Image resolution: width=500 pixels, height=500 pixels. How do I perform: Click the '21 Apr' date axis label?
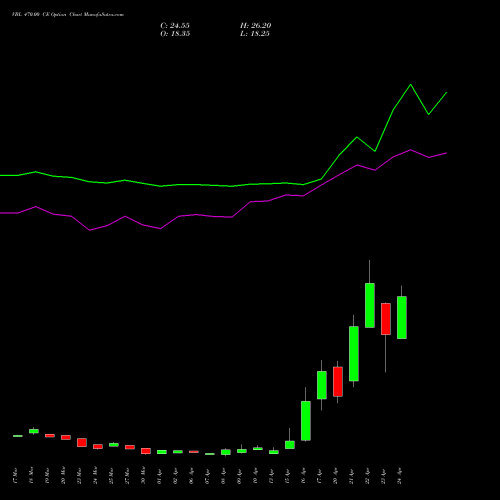click(x=351, y=477)
